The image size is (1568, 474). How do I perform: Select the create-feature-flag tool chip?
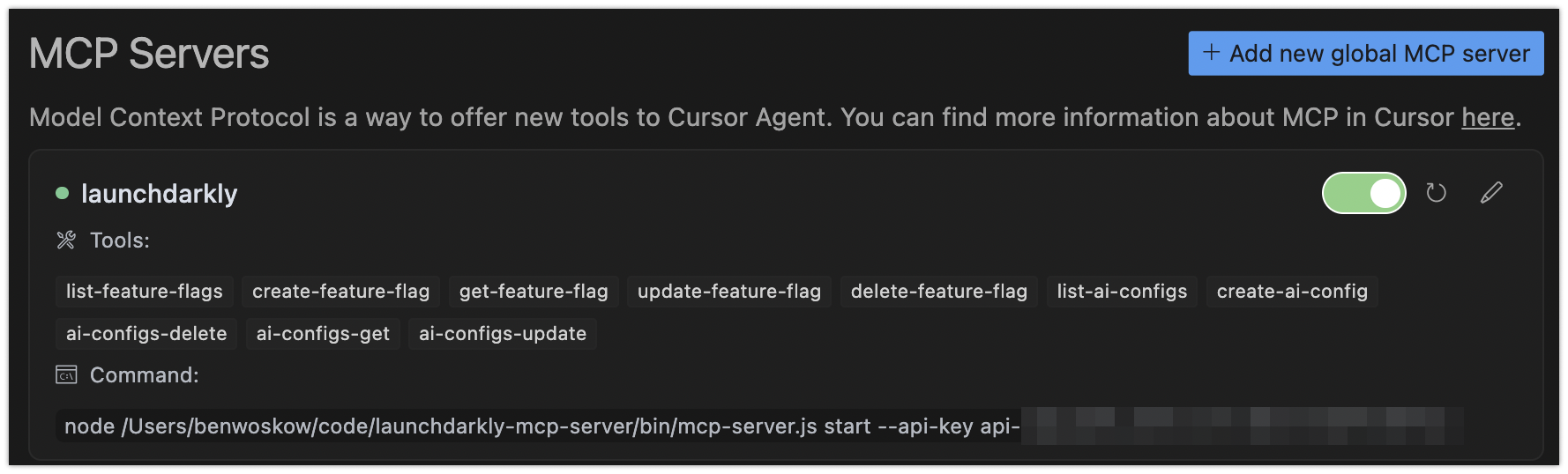click(x=340, y=292)
